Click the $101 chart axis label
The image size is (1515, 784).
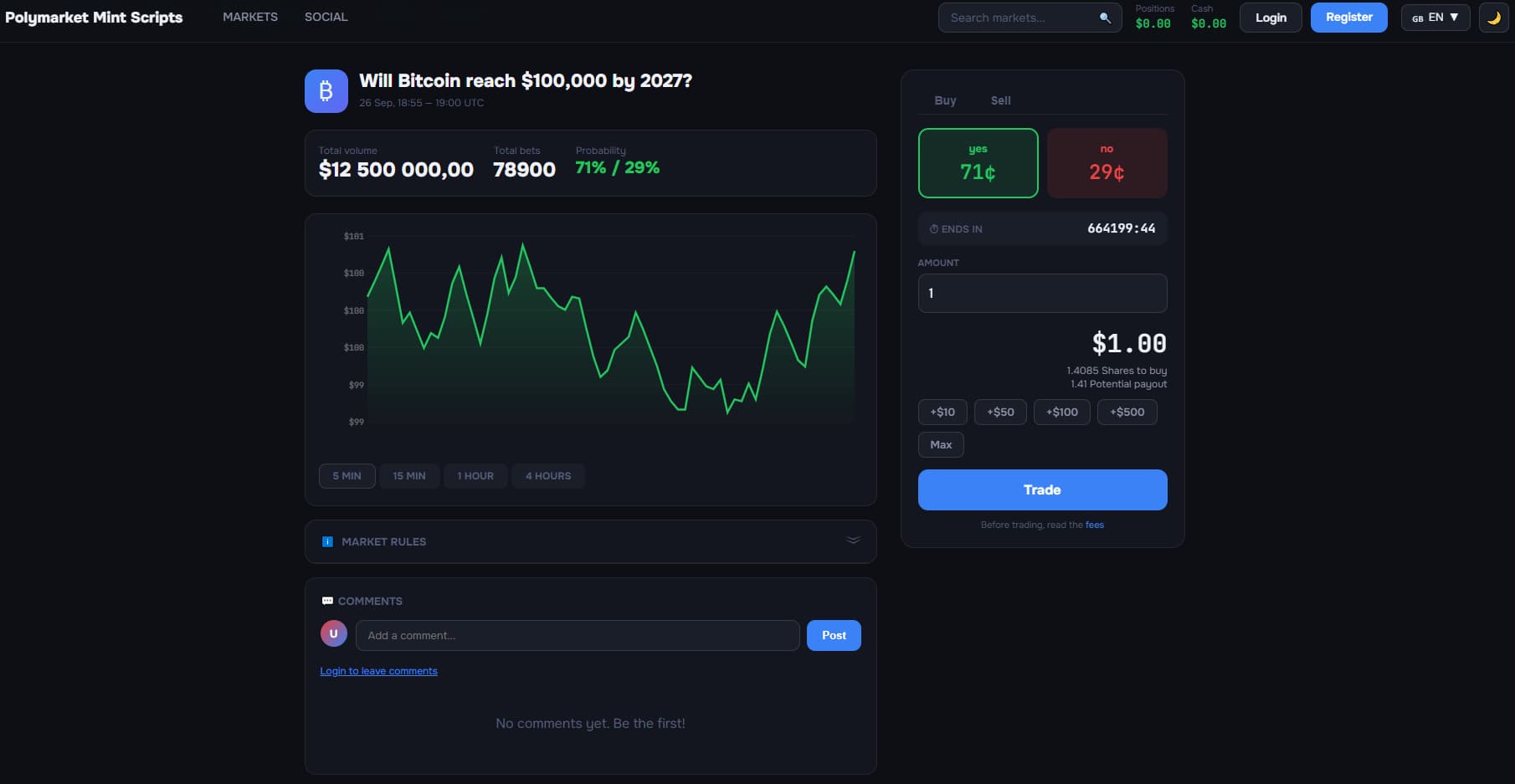pos(354,237)
